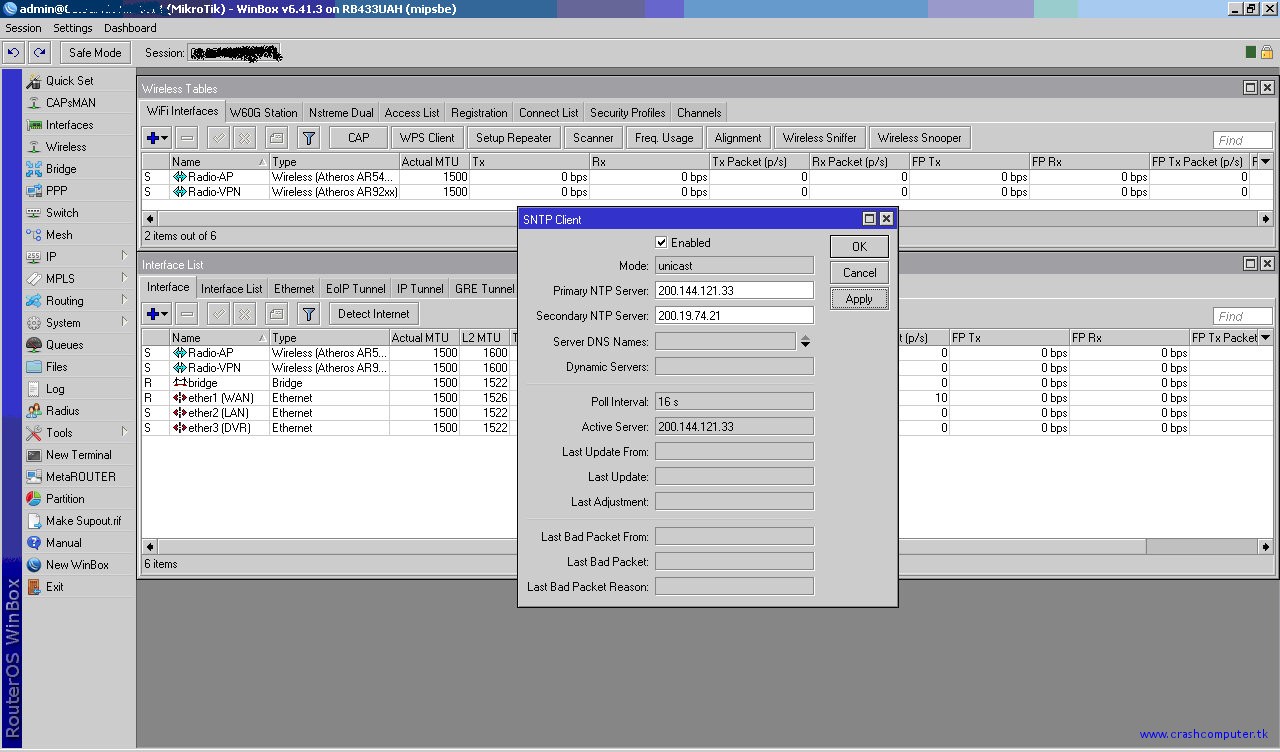Expand the MPLS submenu
The height and width of the screenshot is (752, 1280).
point(124,279)
